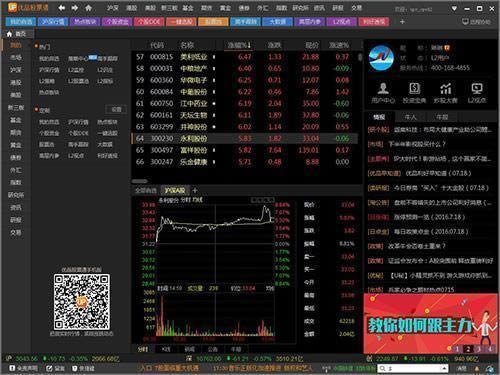Image resolution: width=500 pixels, height=375 pixels.
Task: Open the top-right triangle dropdown menu
Action: click(454, 8)
